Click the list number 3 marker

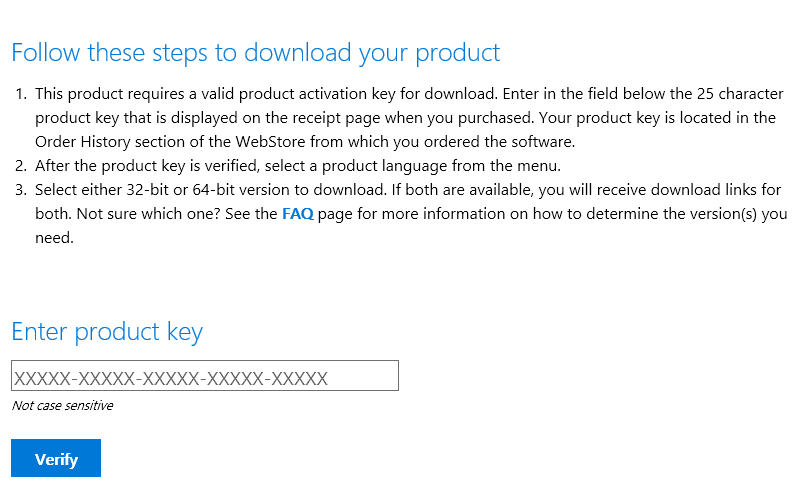pyautogui.click(x=21, y=189)
